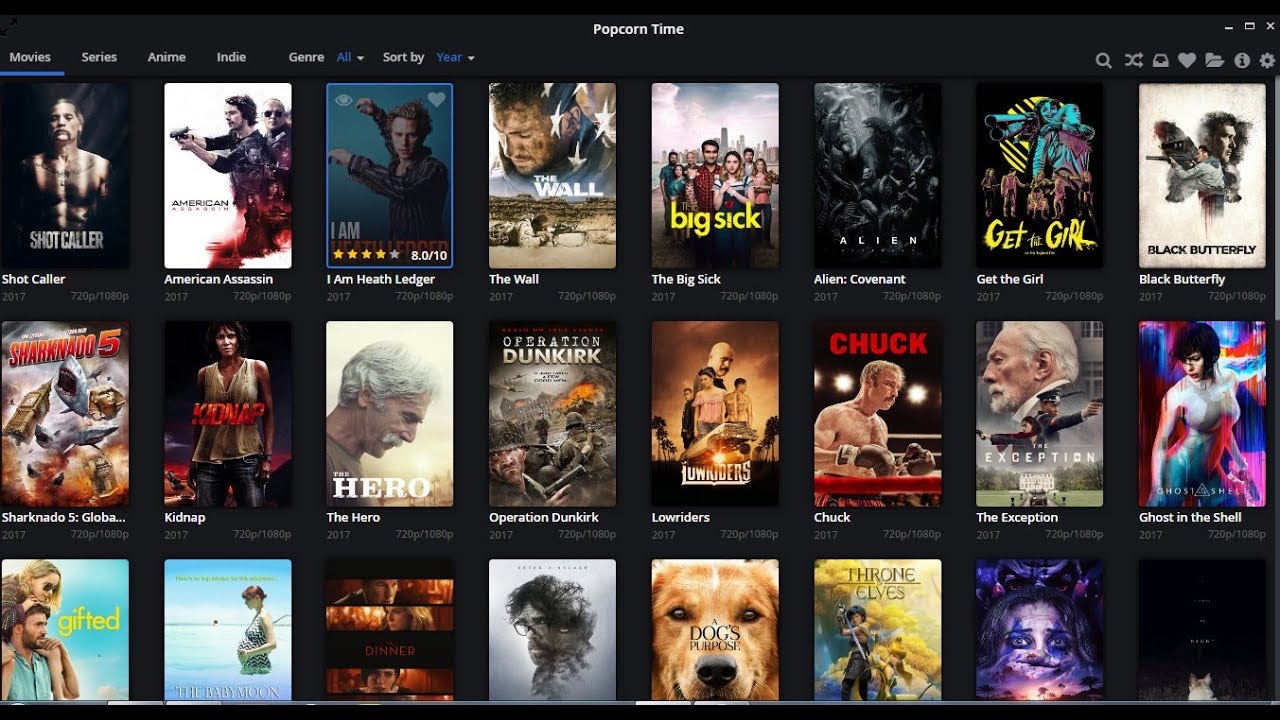This screenshot has height=720, width=1280.
Task: Open the search icon in toolbar
Action: pyautogui.click(x=1103, y=60)
